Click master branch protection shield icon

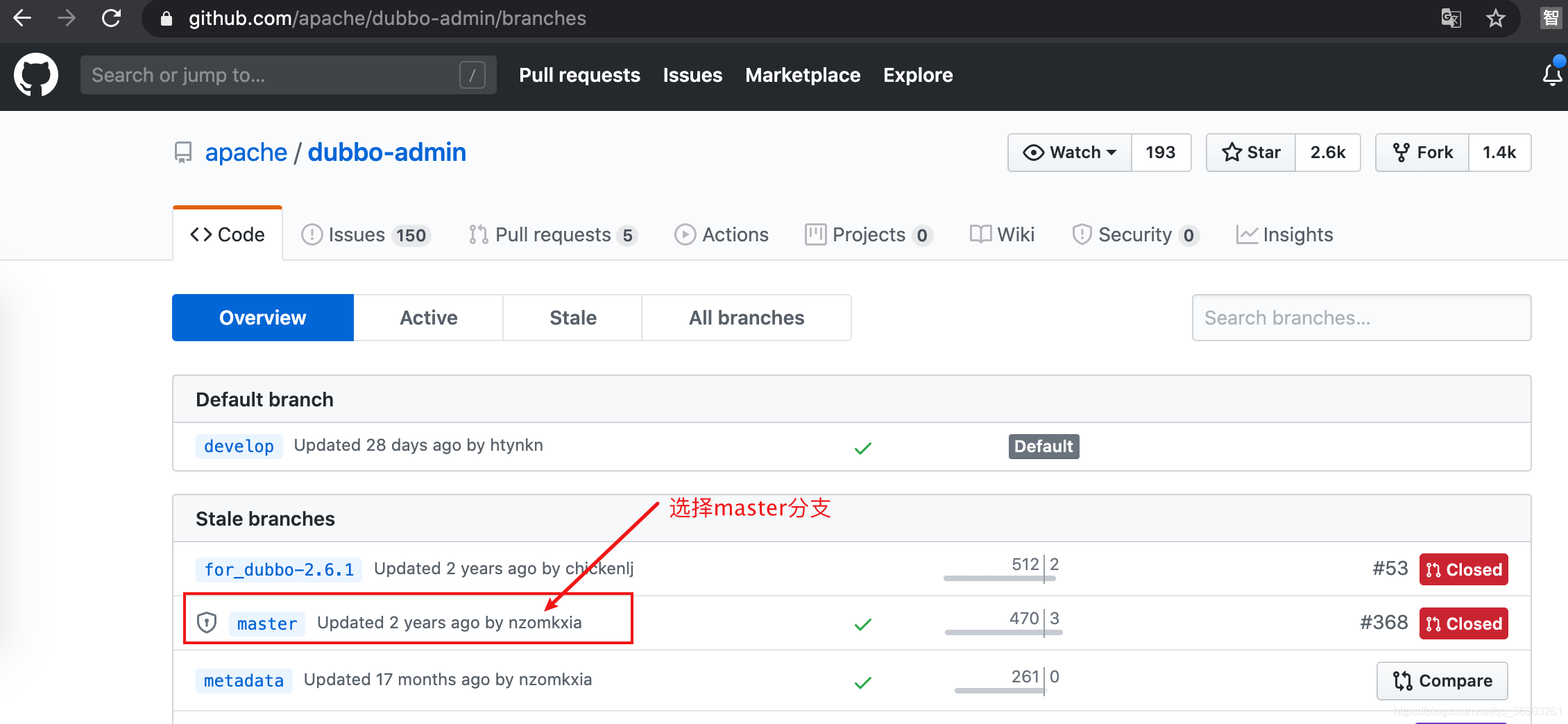207,623
